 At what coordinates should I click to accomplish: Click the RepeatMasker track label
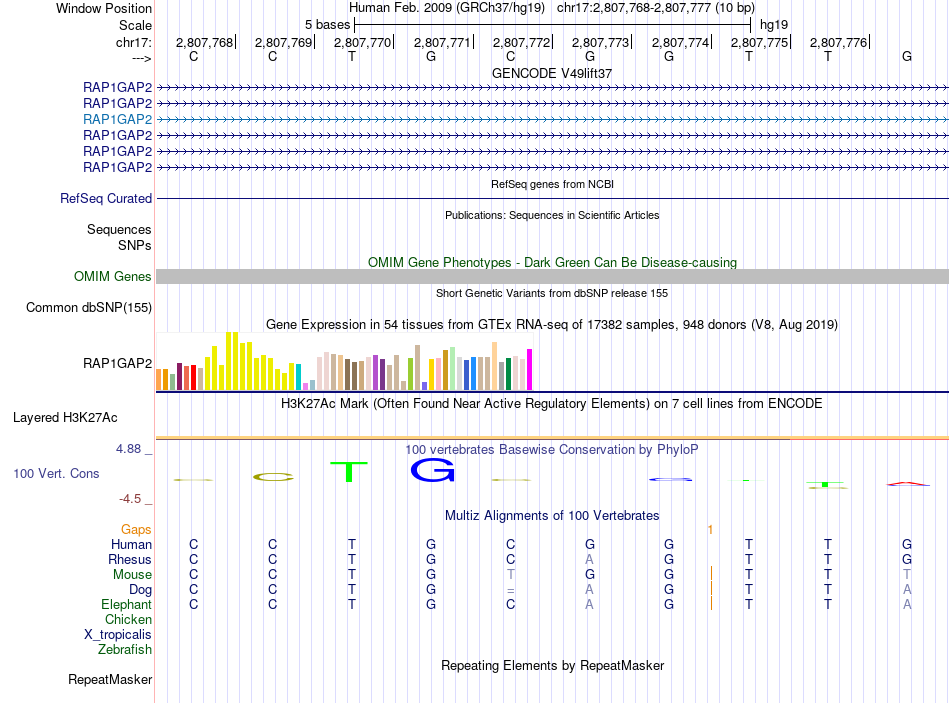(110, 679)
